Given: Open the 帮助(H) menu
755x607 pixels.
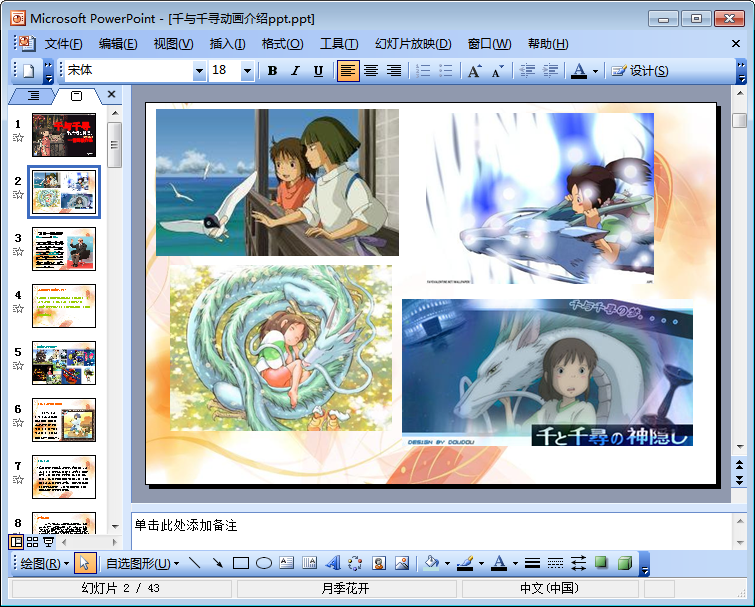Looking at the screenshot, I should coord(548,44).
